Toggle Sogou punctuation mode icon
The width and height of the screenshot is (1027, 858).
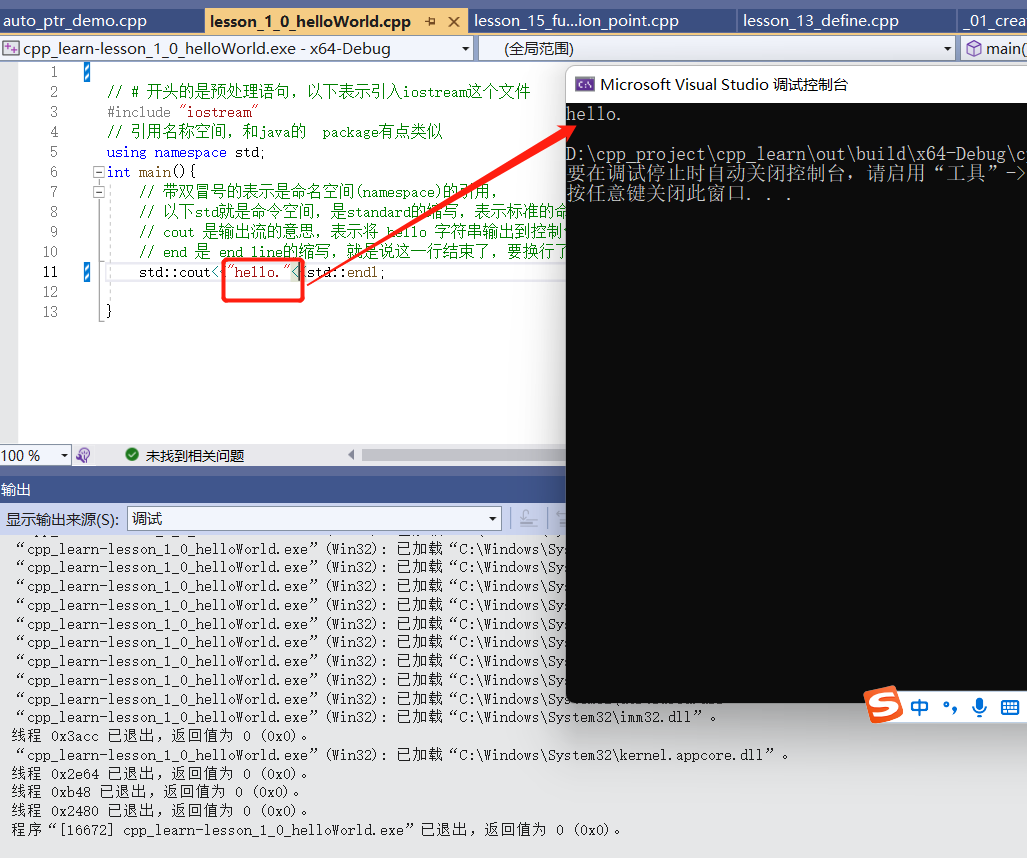click(x=950, y=707)
